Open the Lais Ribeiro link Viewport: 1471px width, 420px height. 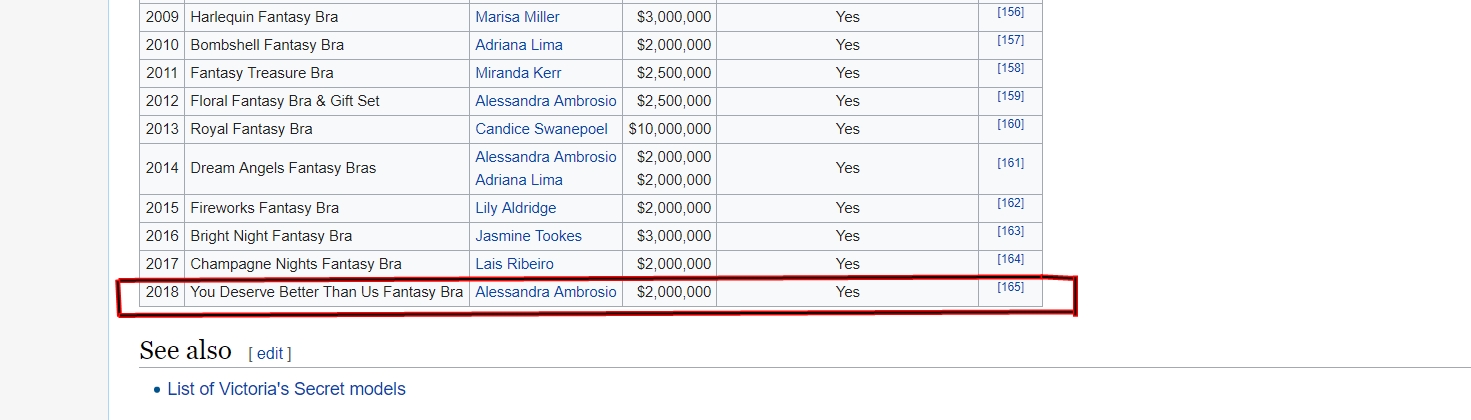click(x=514, y=264)
